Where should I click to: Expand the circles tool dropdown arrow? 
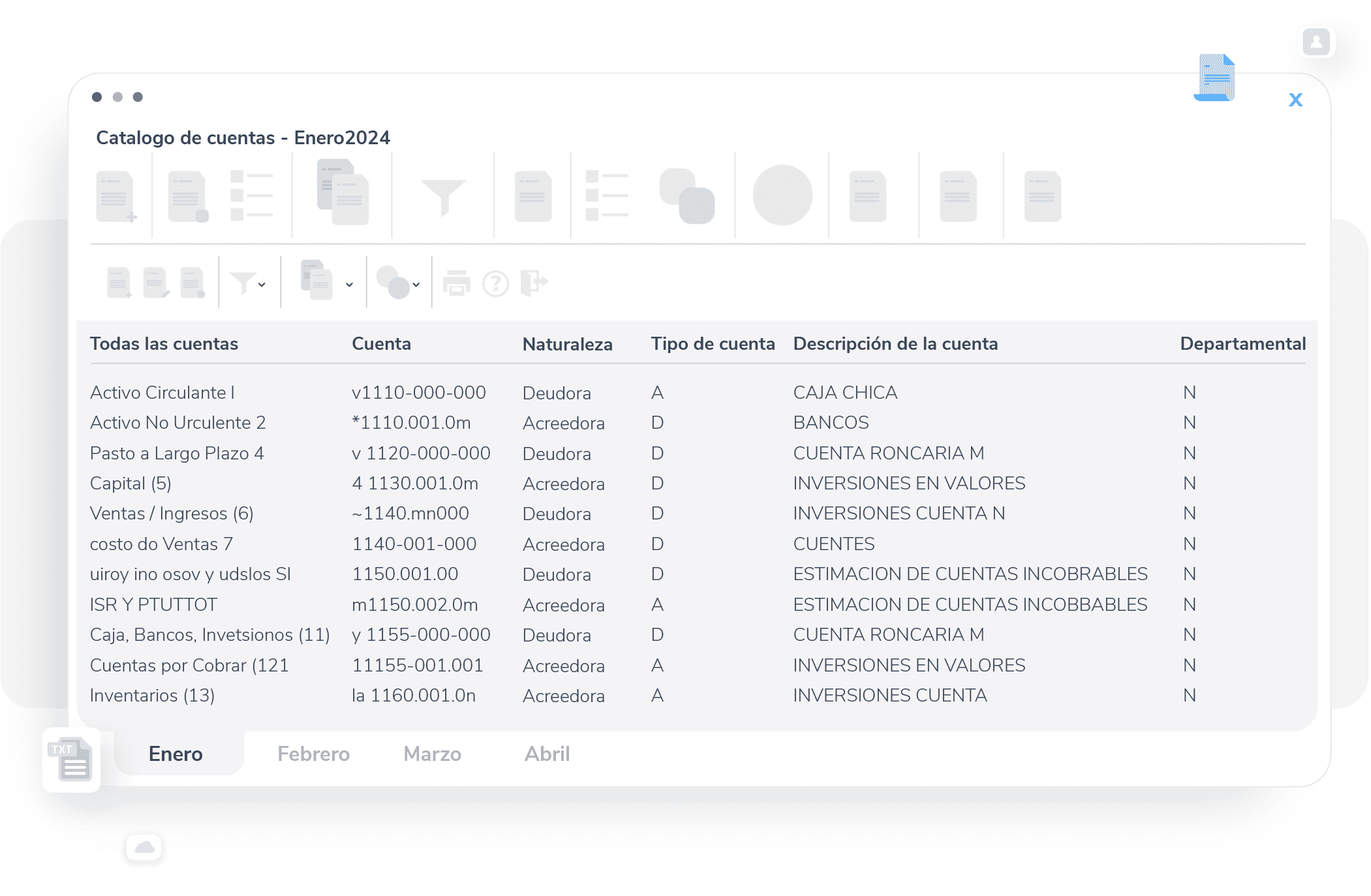(417, 285)
